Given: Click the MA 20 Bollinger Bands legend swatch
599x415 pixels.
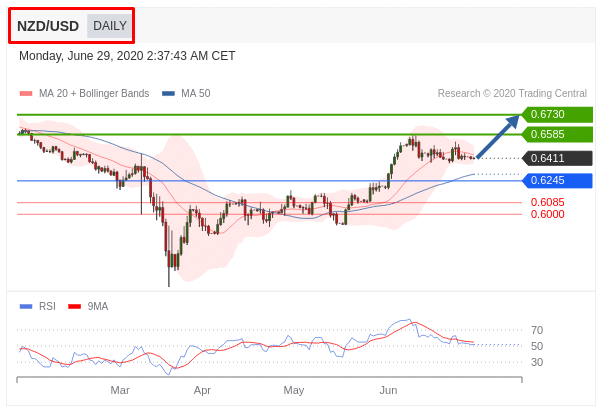Looking at the screenshot, I should (x=26, y=94).
